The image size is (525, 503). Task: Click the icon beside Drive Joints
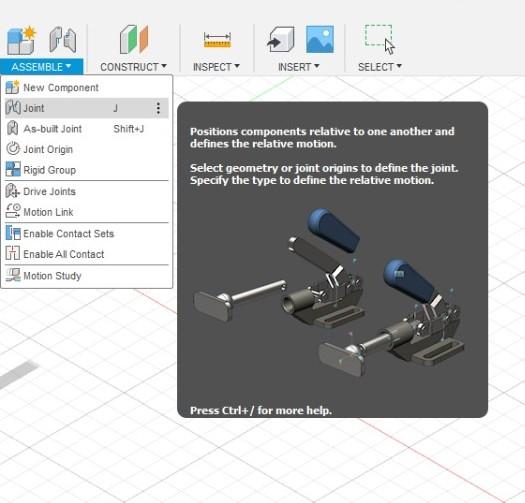tap(13, 191)
